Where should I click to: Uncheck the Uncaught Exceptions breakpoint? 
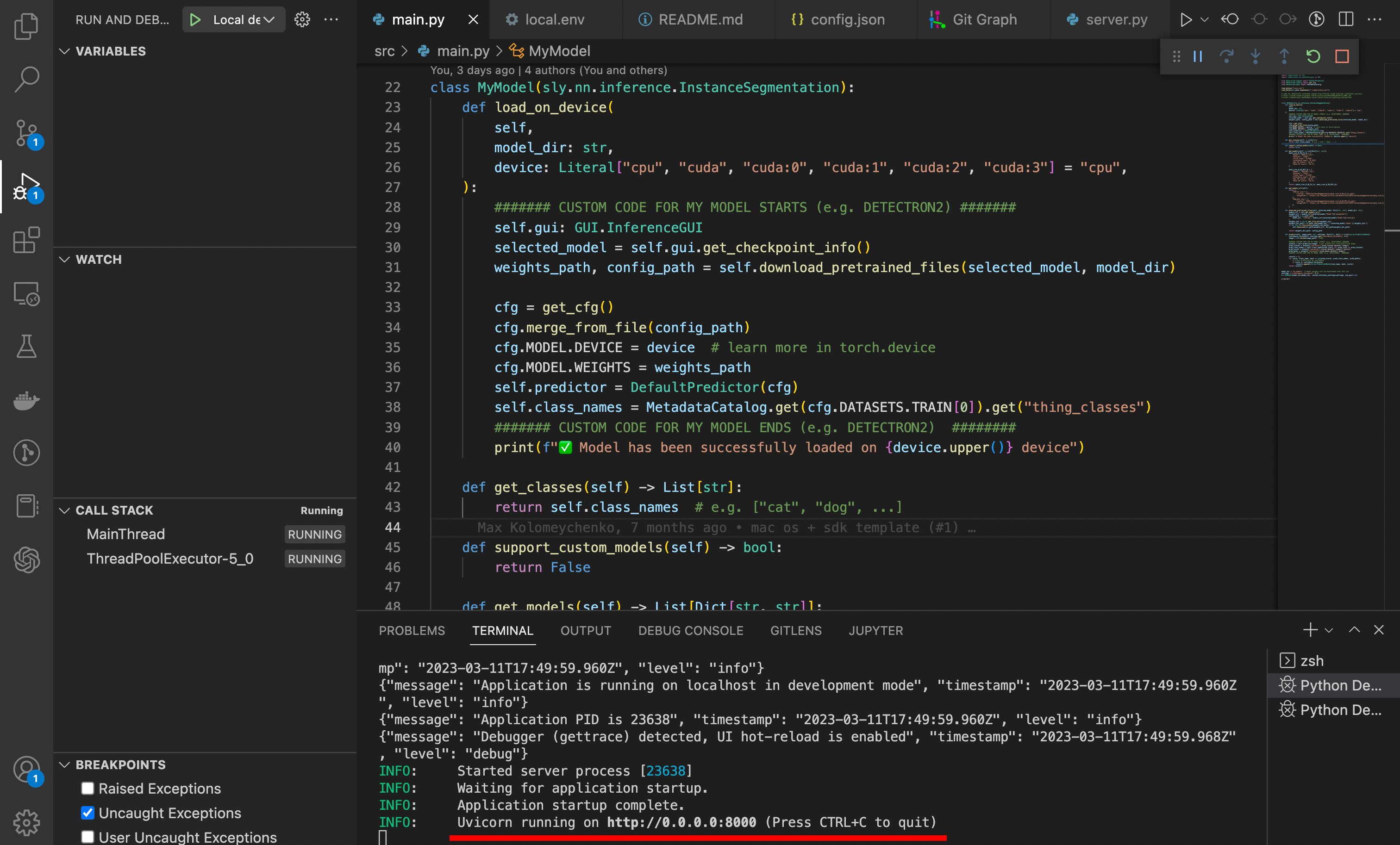click(87, 813)
